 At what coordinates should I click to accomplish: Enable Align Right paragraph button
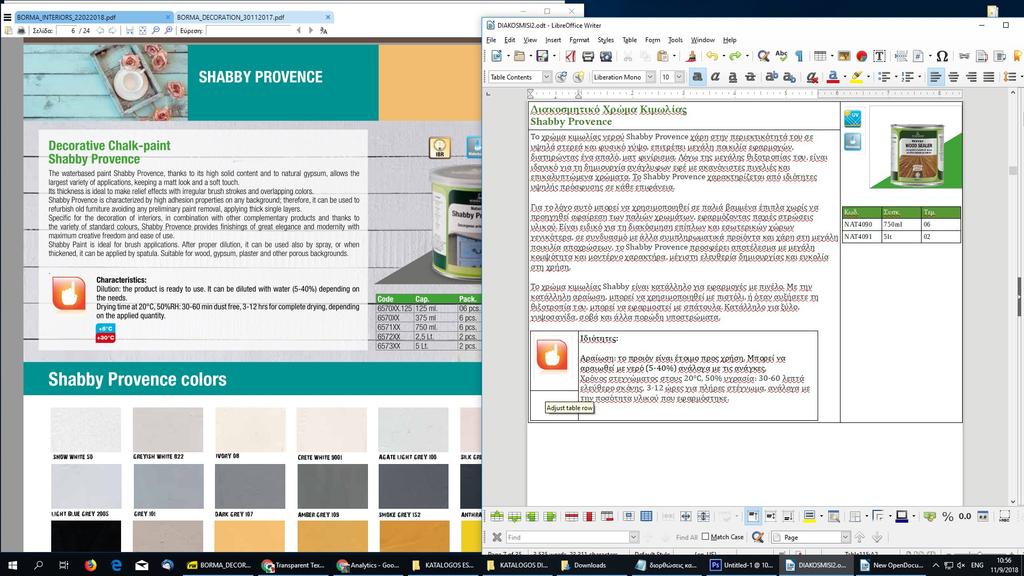tap(971, 77)
